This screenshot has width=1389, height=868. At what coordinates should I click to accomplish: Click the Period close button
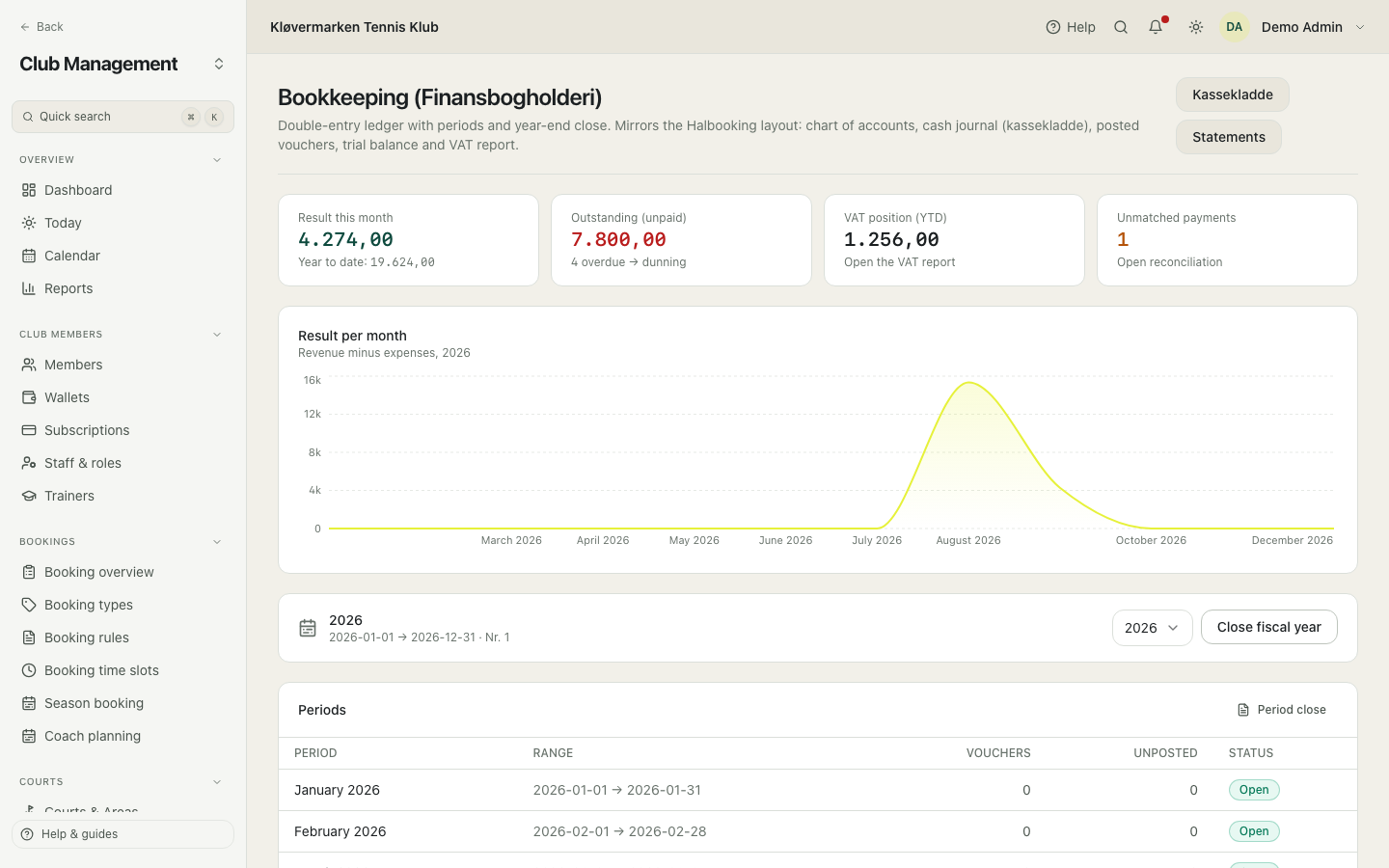[1282, 710]
